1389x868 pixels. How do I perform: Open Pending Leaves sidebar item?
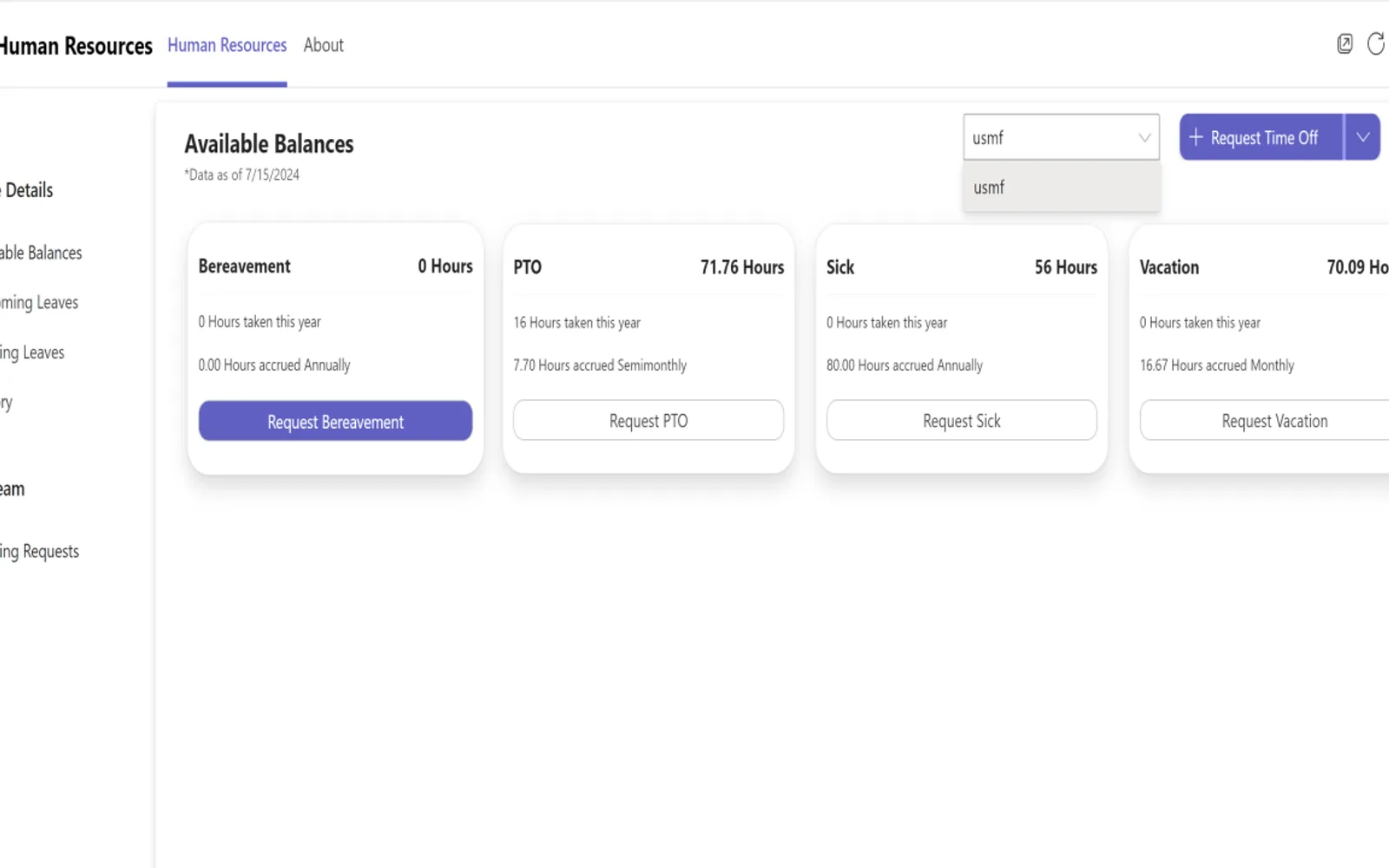tap(32, 352)
